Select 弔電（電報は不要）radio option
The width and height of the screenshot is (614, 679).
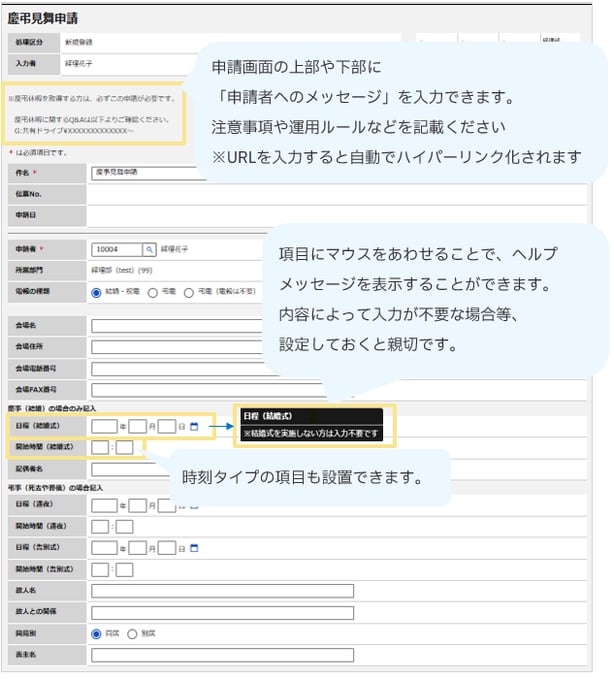(x=189, y=294)
